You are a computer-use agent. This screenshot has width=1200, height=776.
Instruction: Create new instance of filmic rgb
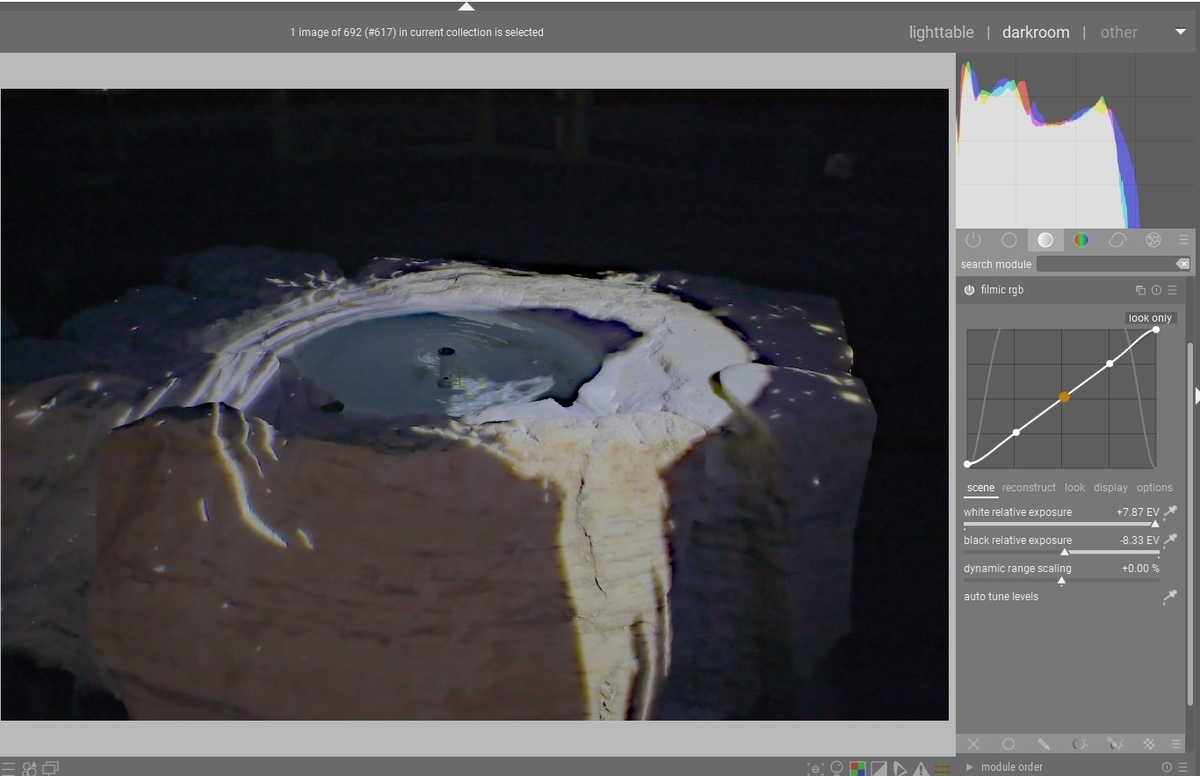(1140, 290)
